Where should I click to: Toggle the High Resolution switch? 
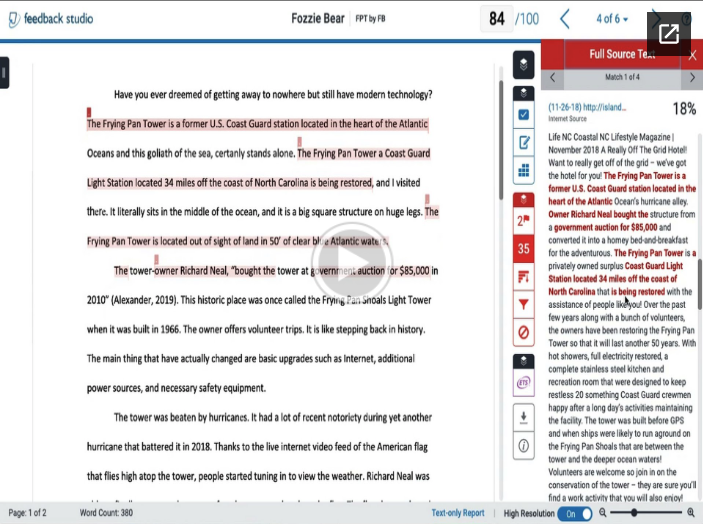coord(575,514)
